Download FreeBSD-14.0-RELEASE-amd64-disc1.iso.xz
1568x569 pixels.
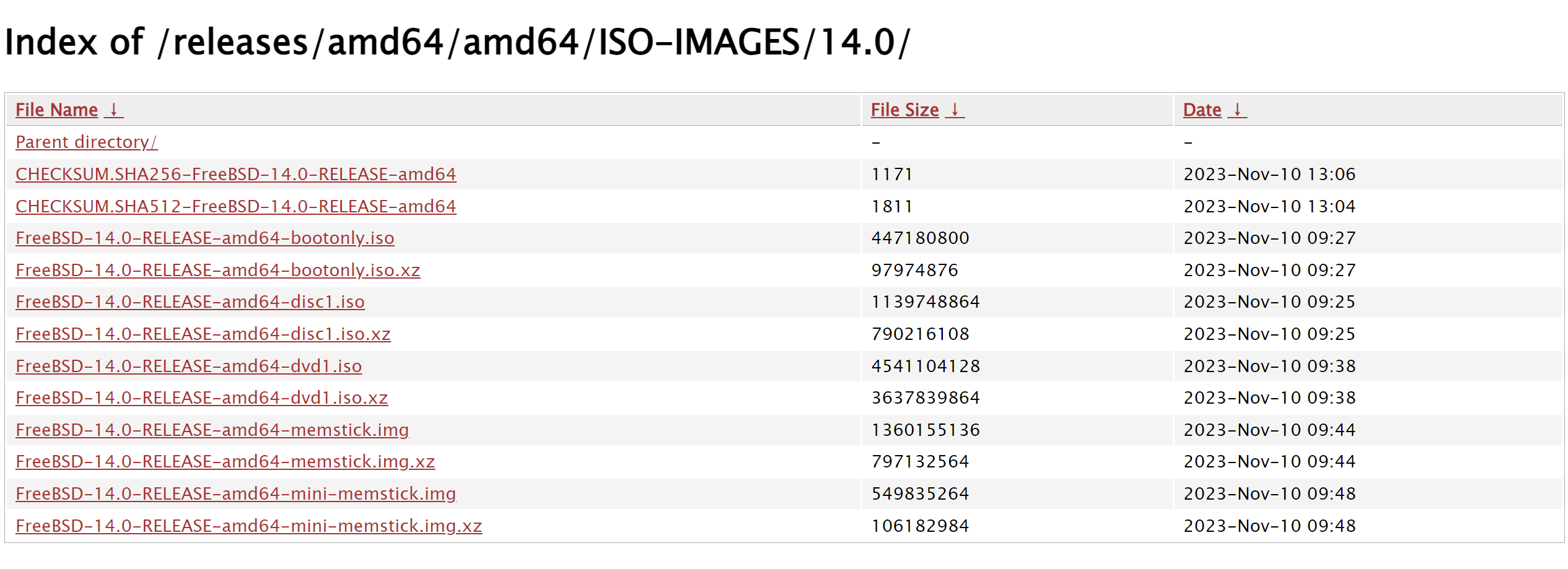click(203, 334)
